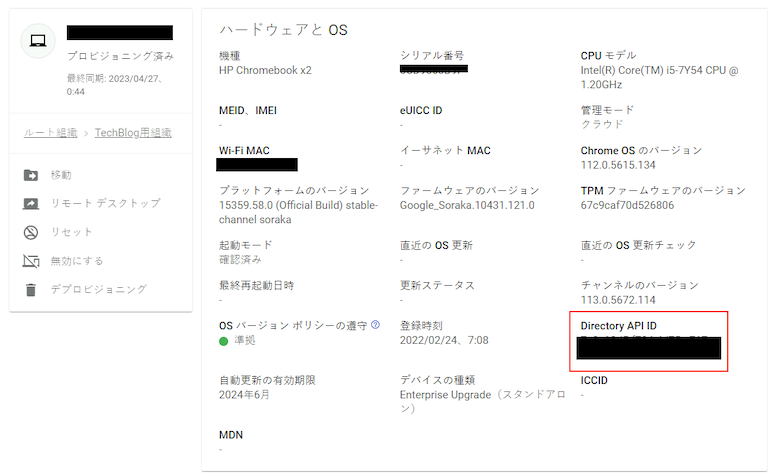Click the disable device icon
This screenshot has height=476, width=768.
[31, 261]
